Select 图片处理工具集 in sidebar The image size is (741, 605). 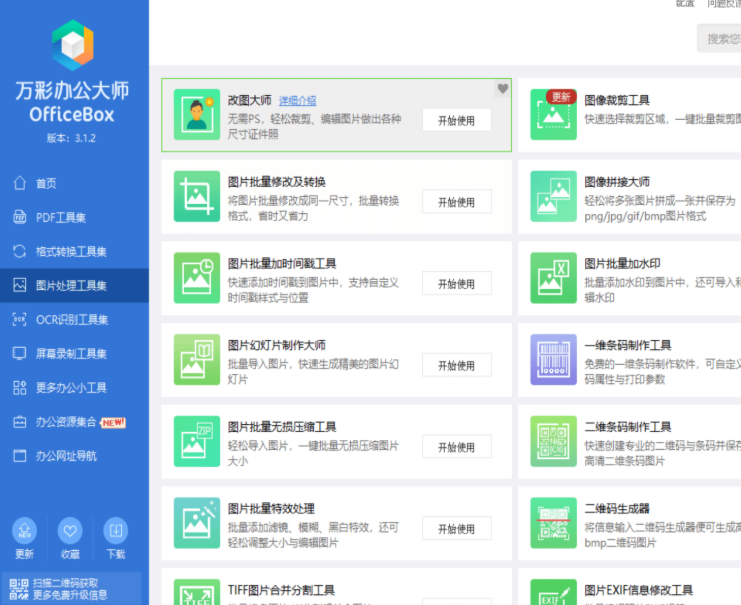tap(74, 285)
